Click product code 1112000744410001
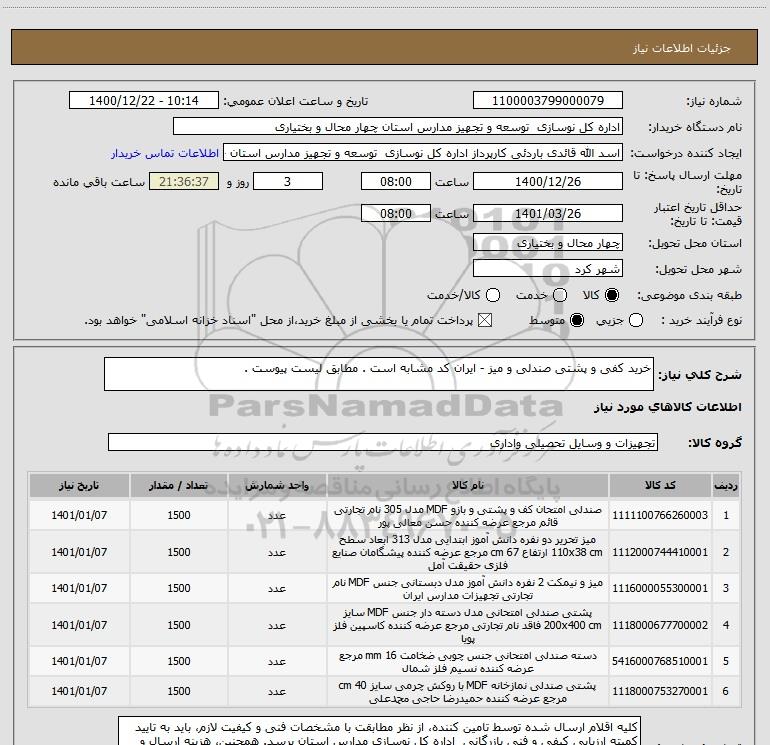Screen dimensions: 770x745 click(x=660, y=552)
